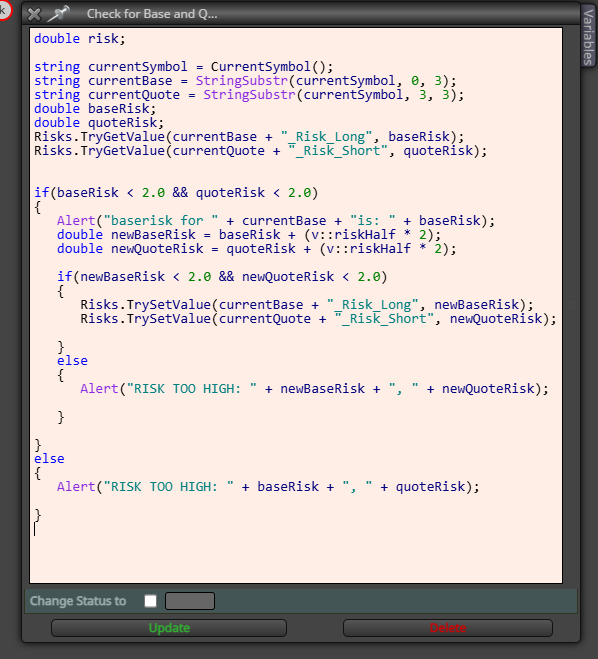Close the Check for Base panel

pyautogui.click(x=34, y=14)
